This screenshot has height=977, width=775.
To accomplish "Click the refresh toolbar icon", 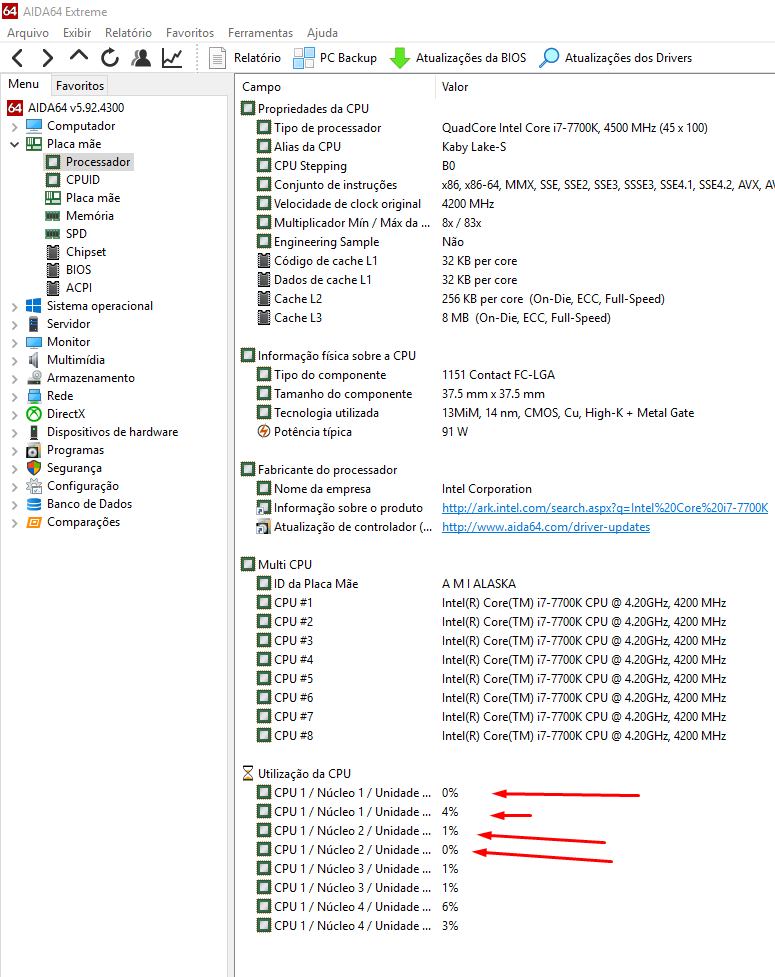I will 110,58.
